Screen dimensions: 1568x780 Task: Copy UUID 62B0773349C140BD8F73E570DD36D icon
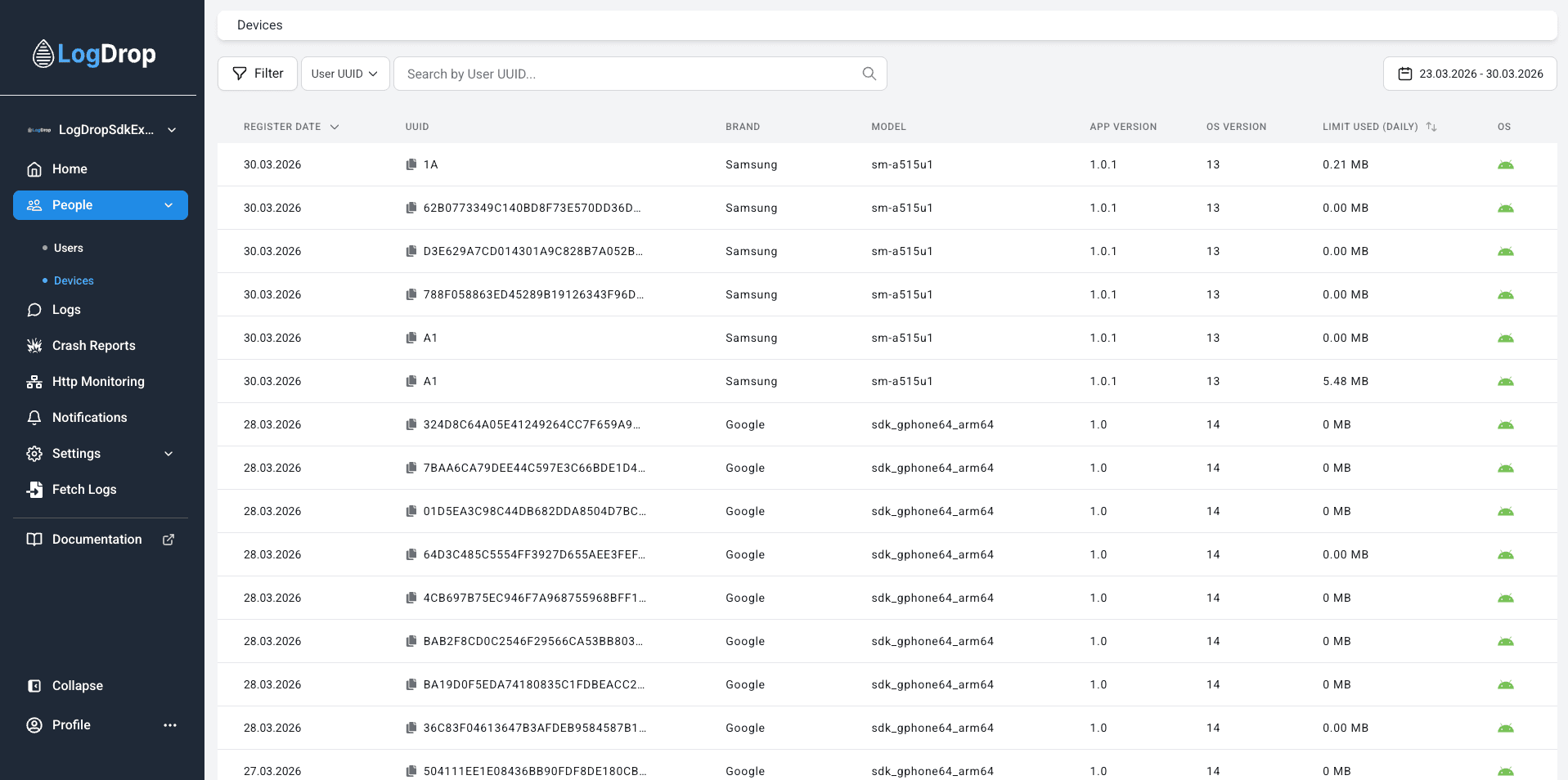(411, 208)
